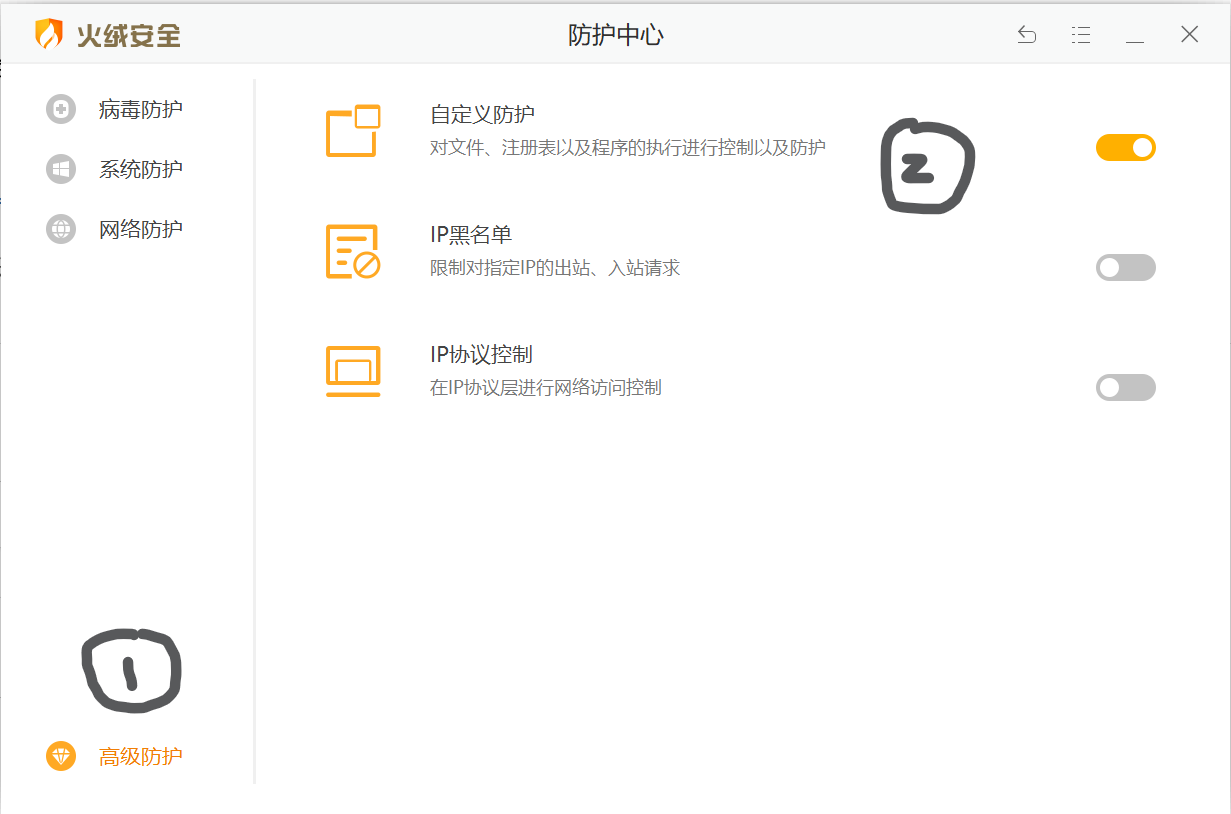
Task: Click the 系统防护 Windows logo icon
Action: point(61,169)
